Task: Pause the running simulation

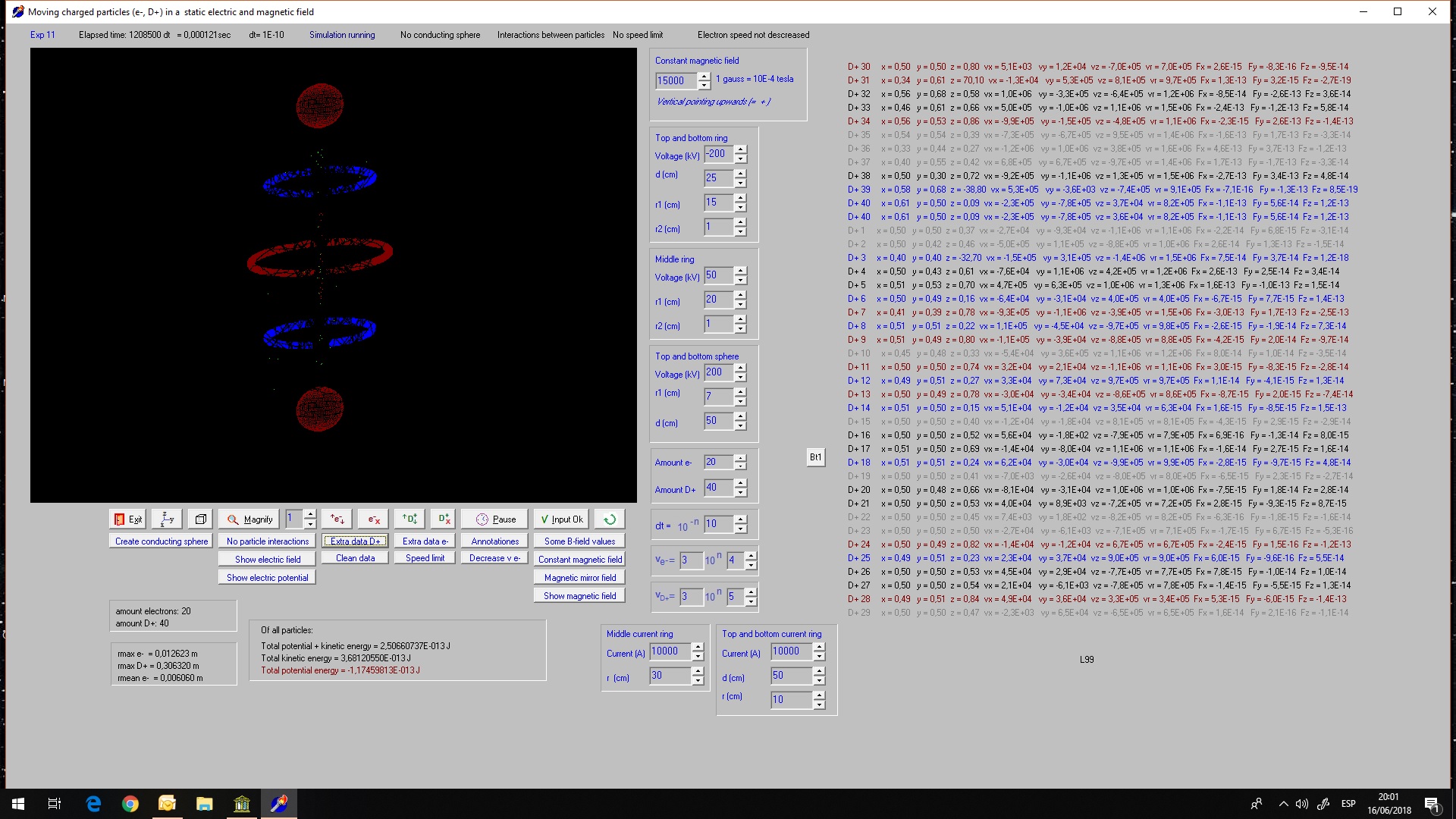Action: click(x=495, y=519)
